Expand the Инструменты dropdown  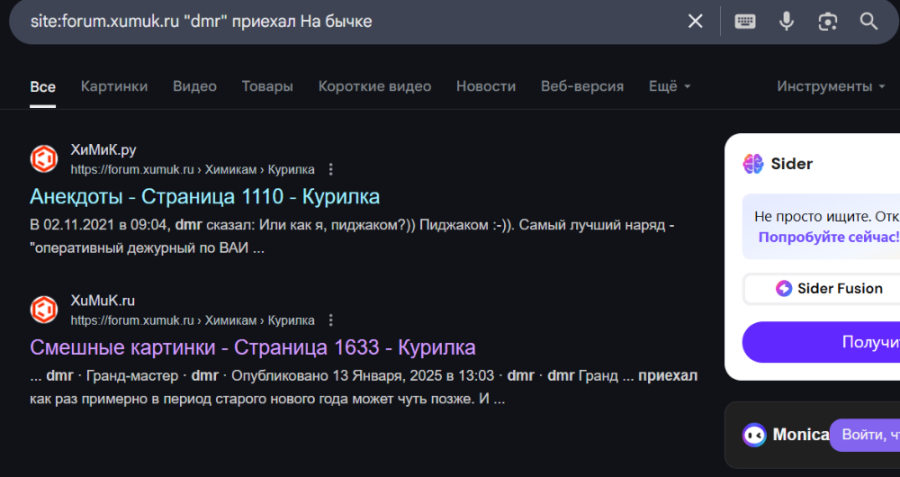(x=831, y=86)
